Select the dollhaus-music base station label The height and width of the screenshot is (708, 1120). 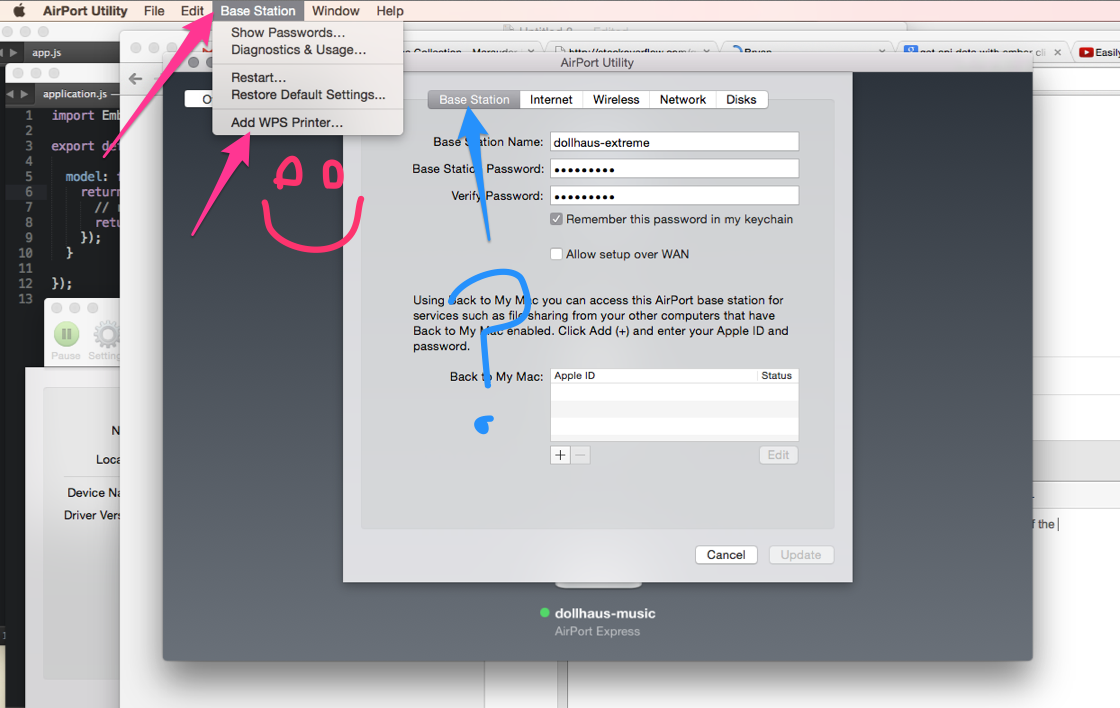point(605,614)
